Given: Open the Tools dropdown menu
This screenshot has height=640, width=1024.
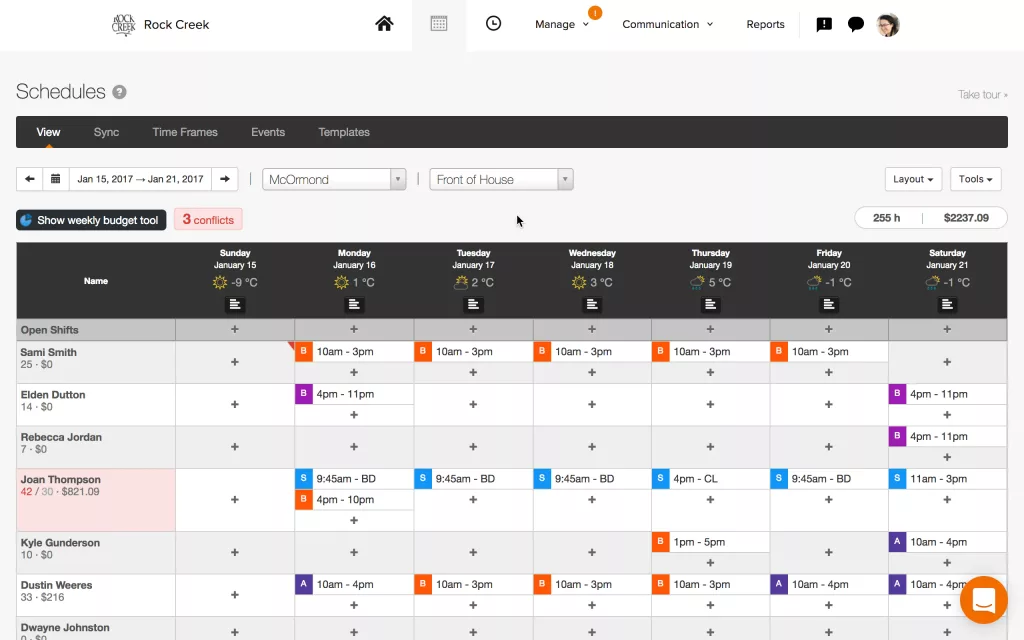Looking at the screenshot, I should point(975,179).
